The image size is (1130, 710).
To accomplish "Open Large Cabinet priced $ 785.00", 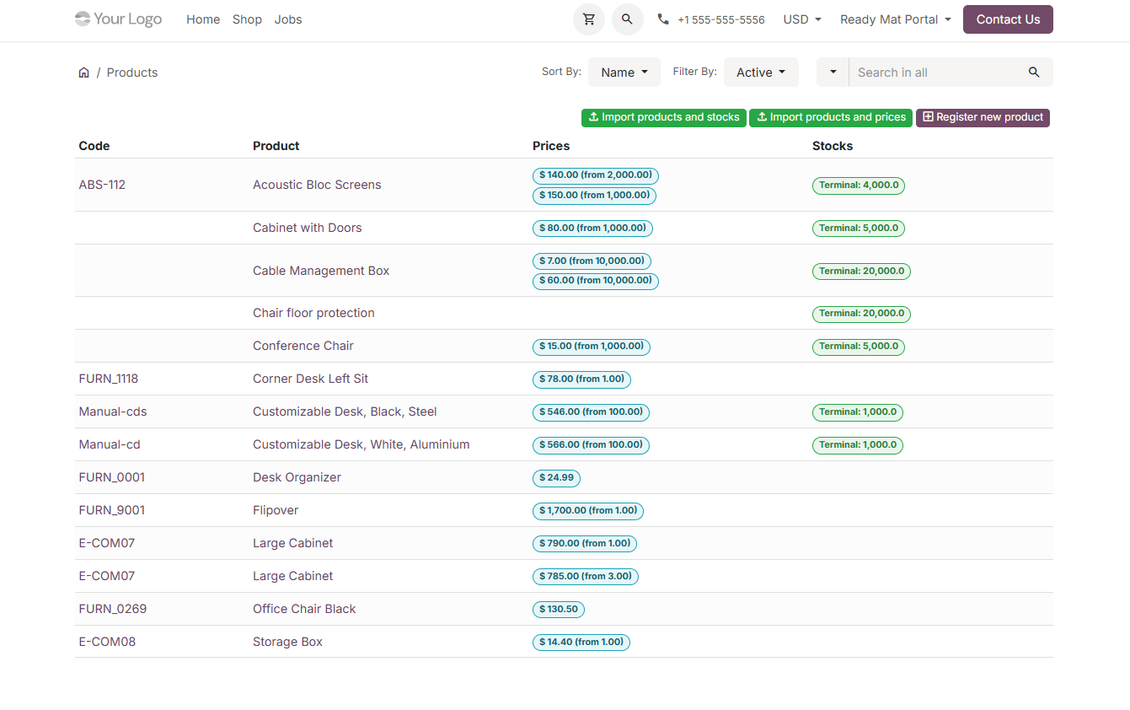I will click(x=293, y=576).
